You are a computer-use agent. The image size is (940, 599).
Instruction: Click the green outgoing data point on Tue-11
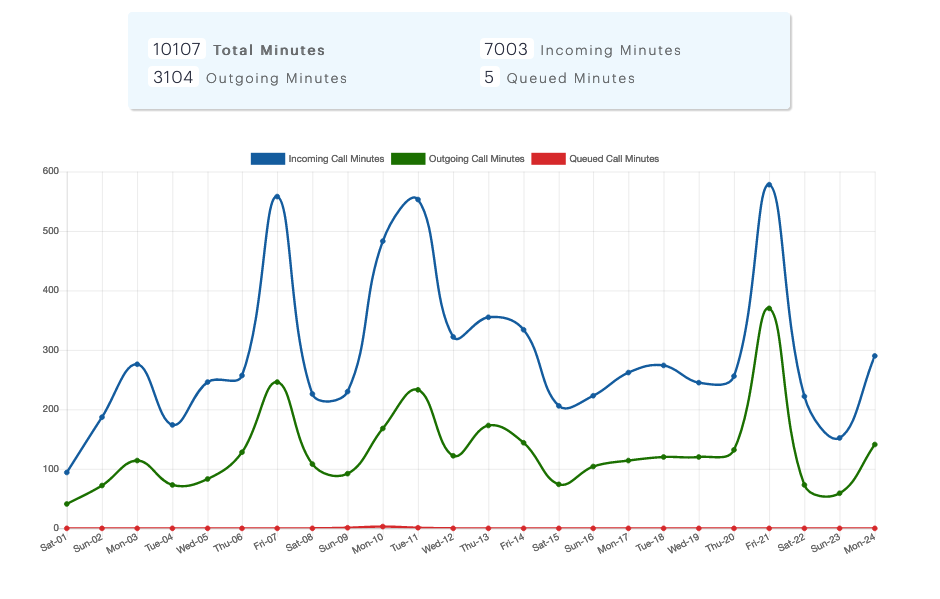418,390
